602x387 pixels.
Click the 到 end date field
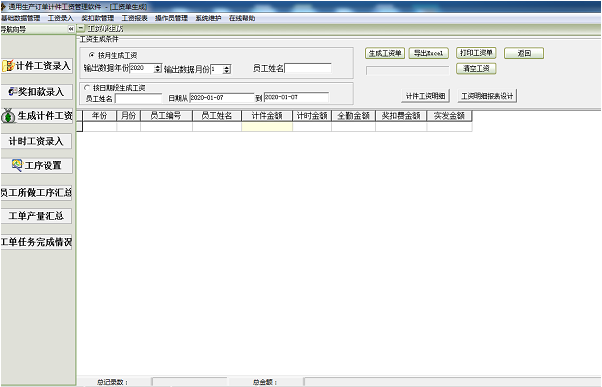click(x=296, y=97)
